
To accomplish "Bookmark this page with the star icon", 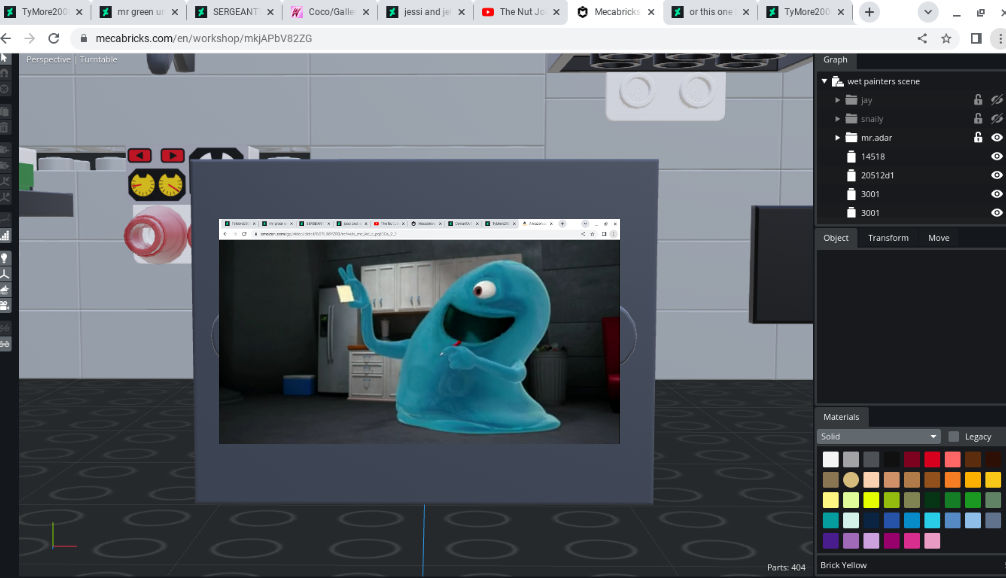I will pyautogui.click(x=946, y=38).
